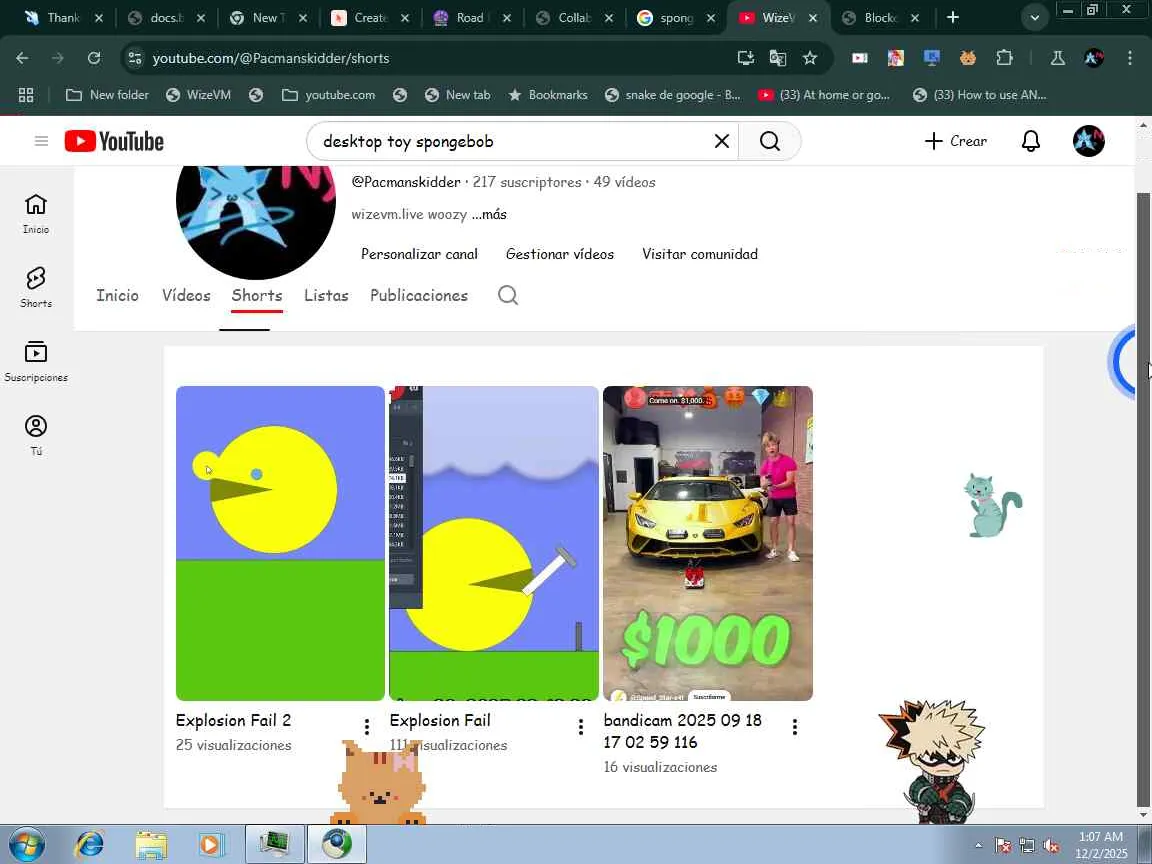Open a new browser tab

(952, 17)
